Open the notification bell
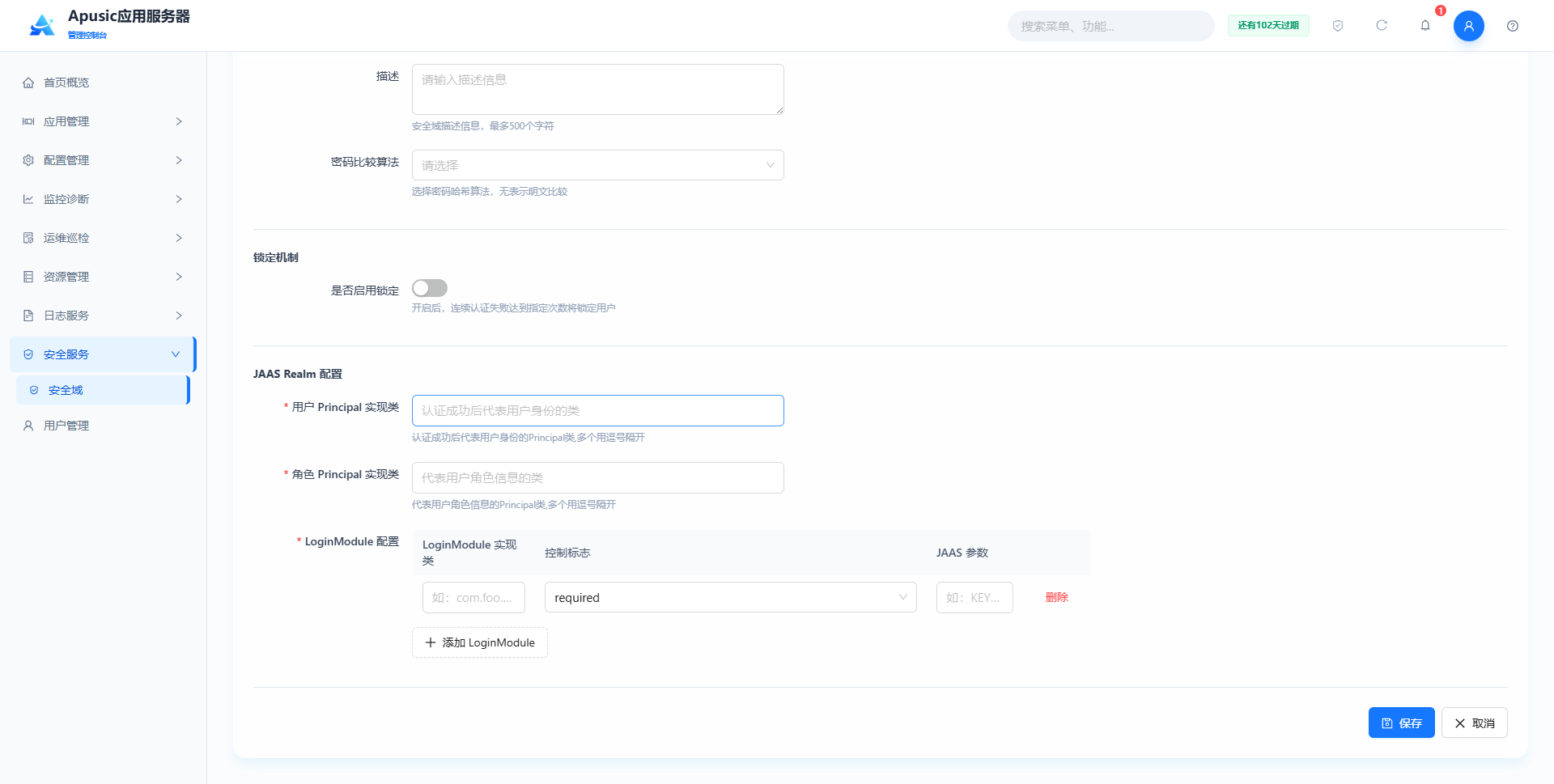Viewport: 1554px width, 784px height. click(x=1425, y=26)
